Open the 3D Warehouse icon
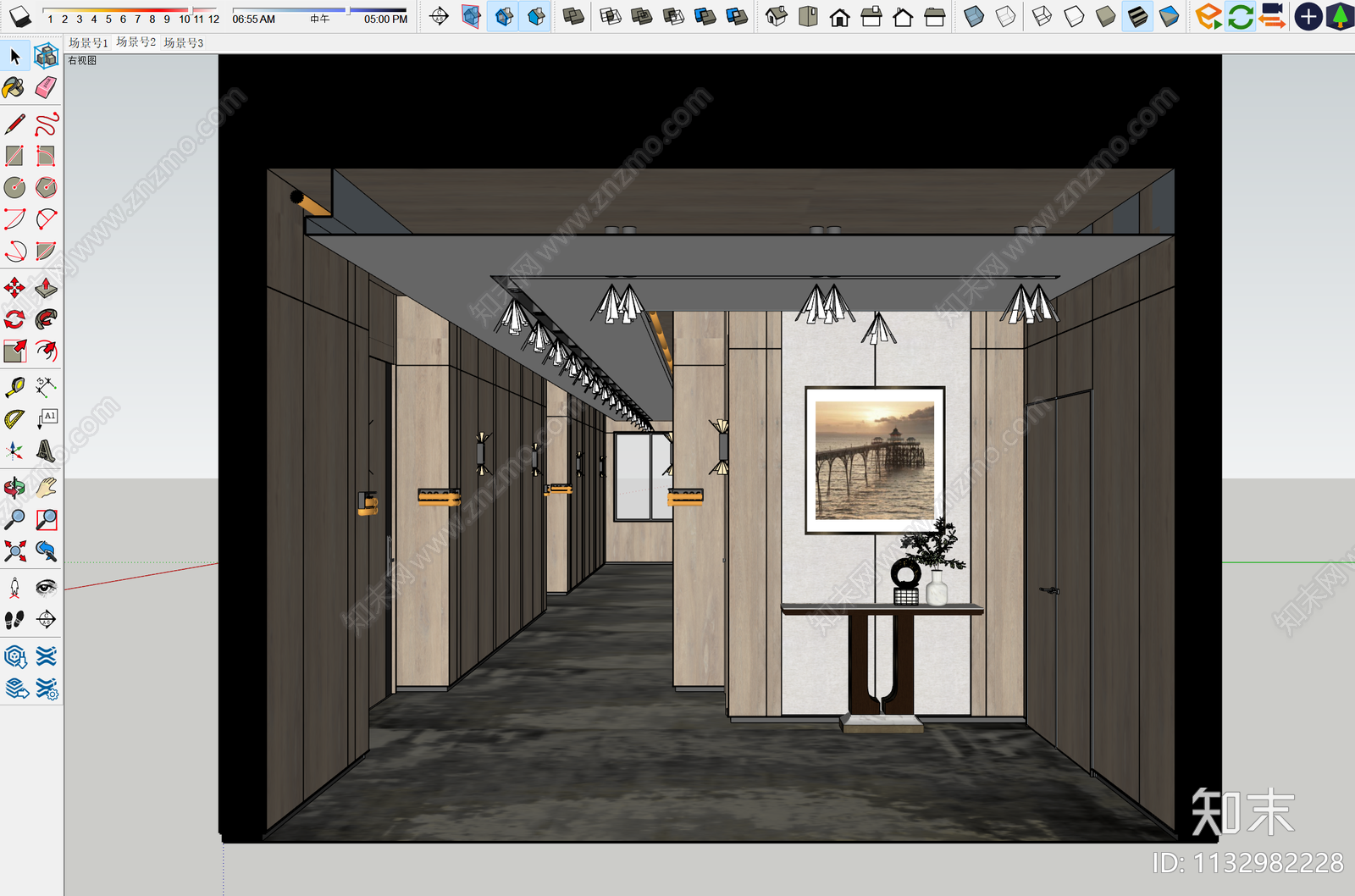The width and height of the screenshot is (1355, 896). point(14,656)
